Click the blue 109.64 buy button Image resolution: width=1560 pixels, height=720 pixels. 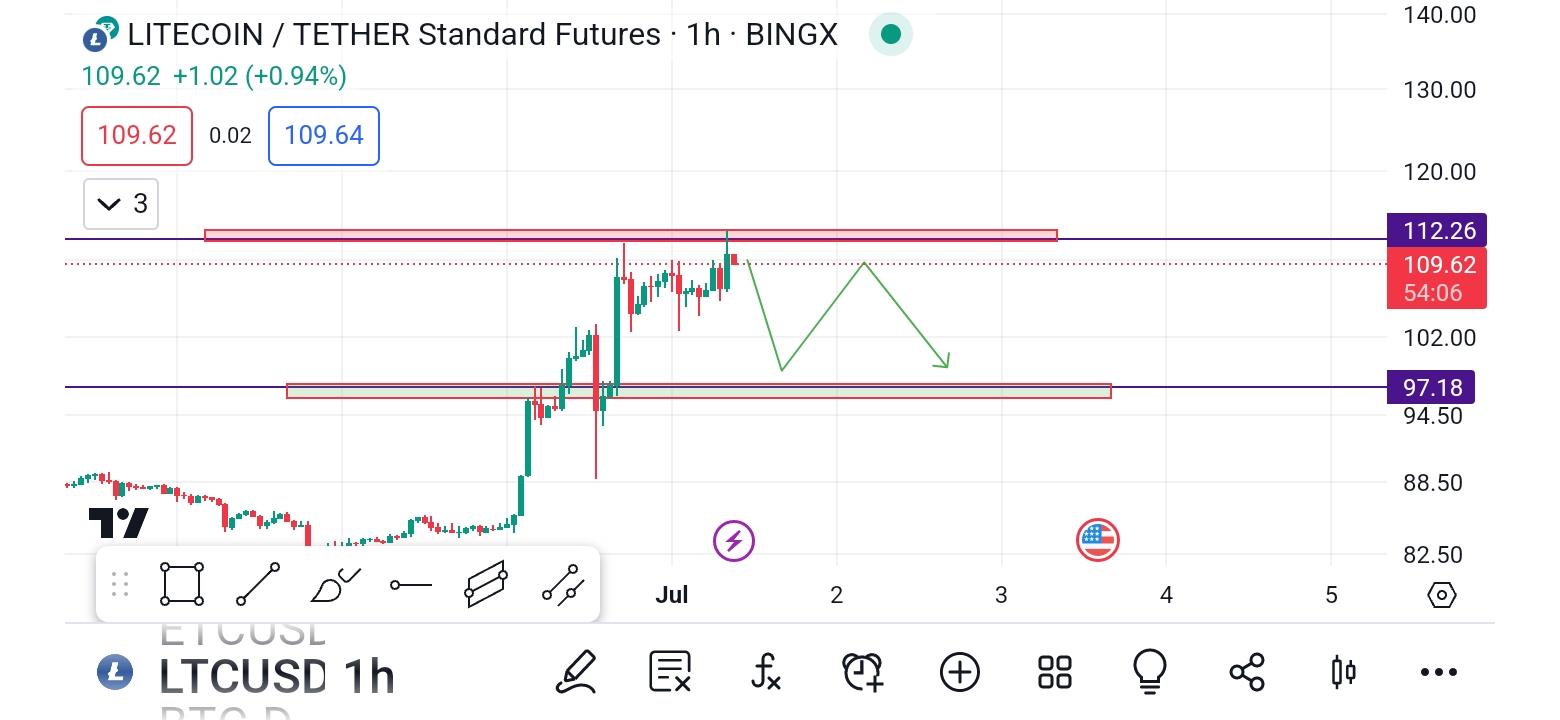[x=324, y=135]
